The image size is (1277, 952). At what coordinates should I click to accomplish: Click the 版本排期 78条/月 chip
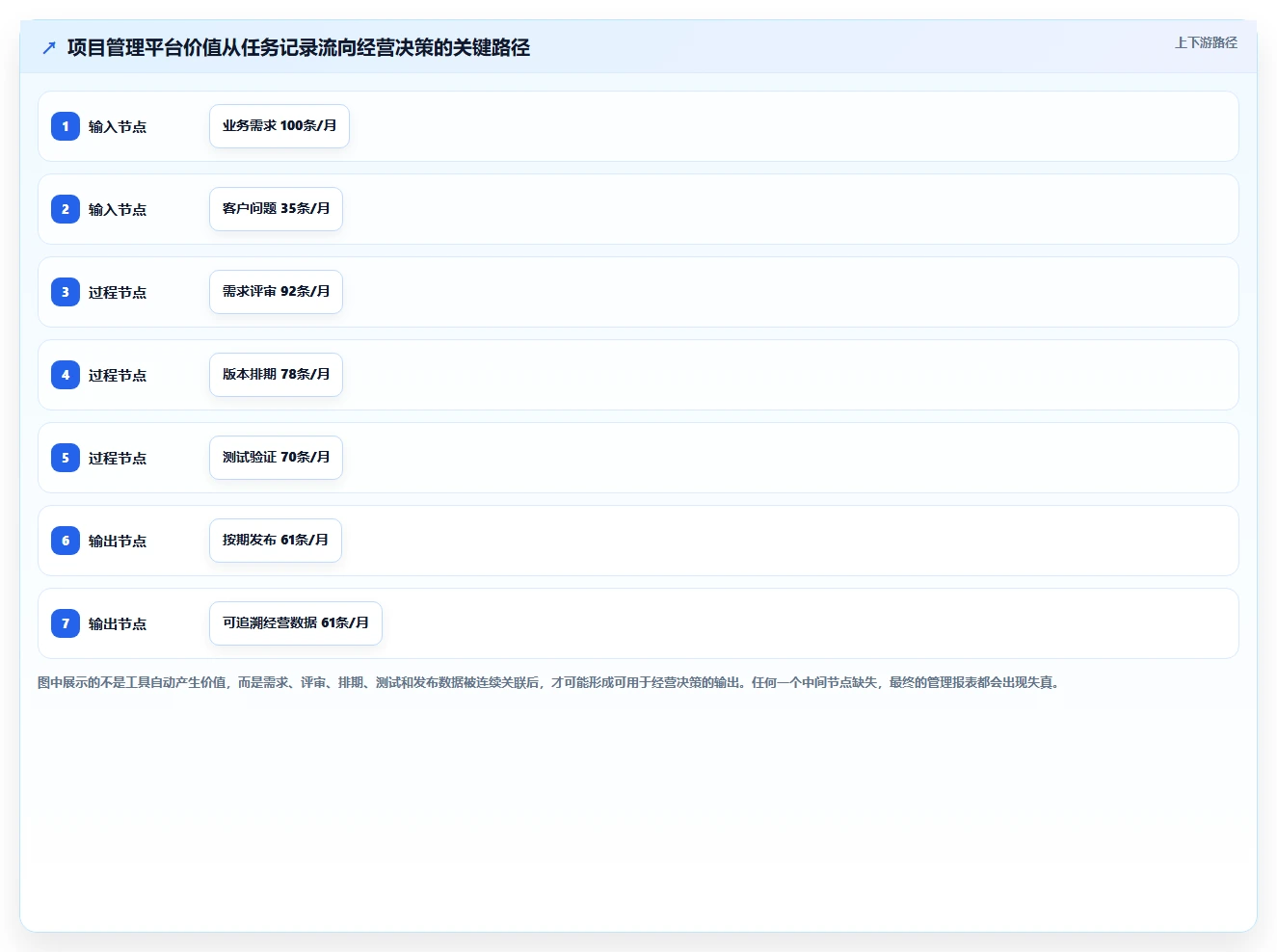point(276,375)
